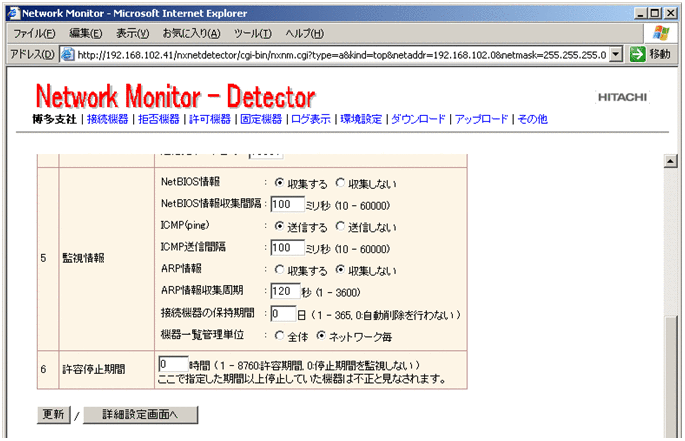685x441 pixels.
Task: Click the 移動 go button label
Action: tap(660, 54)
